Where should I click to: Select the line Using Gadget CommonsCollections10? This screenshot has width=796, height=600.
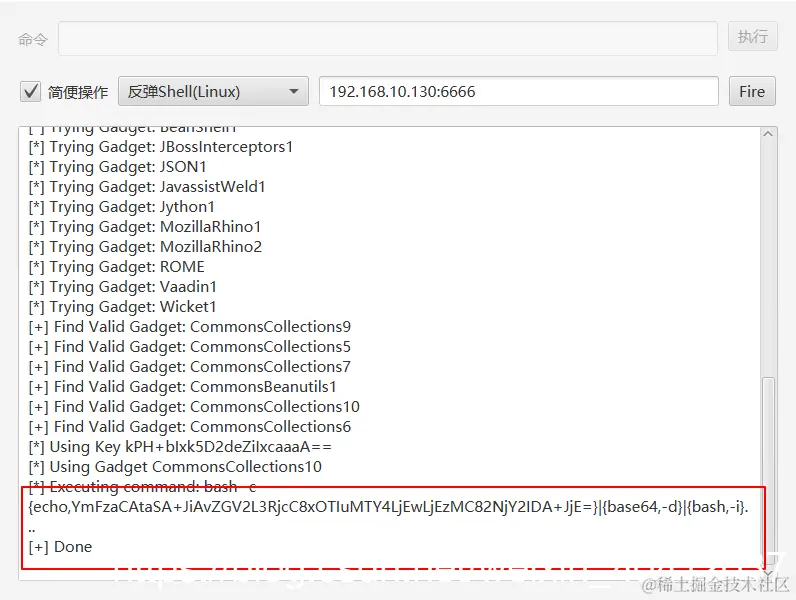[x=175, y=467]
